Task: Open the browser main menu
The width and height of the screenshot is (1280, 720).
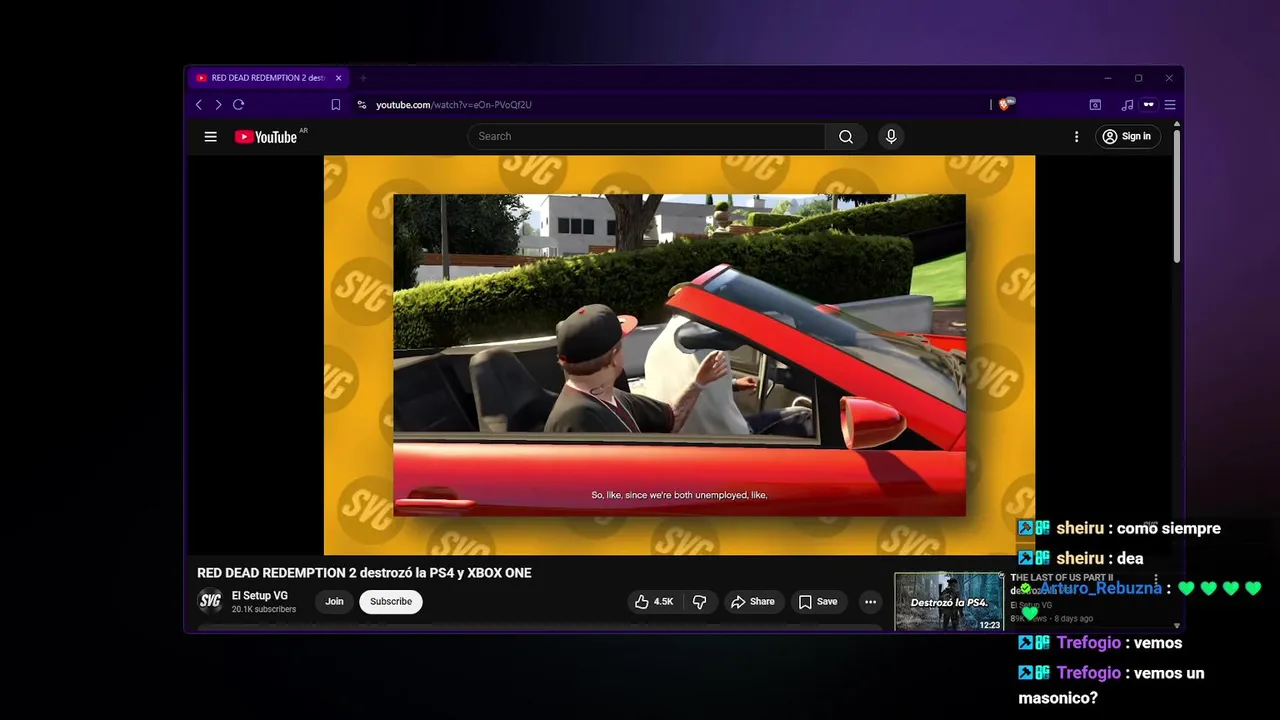Action: coord(1169,105)
